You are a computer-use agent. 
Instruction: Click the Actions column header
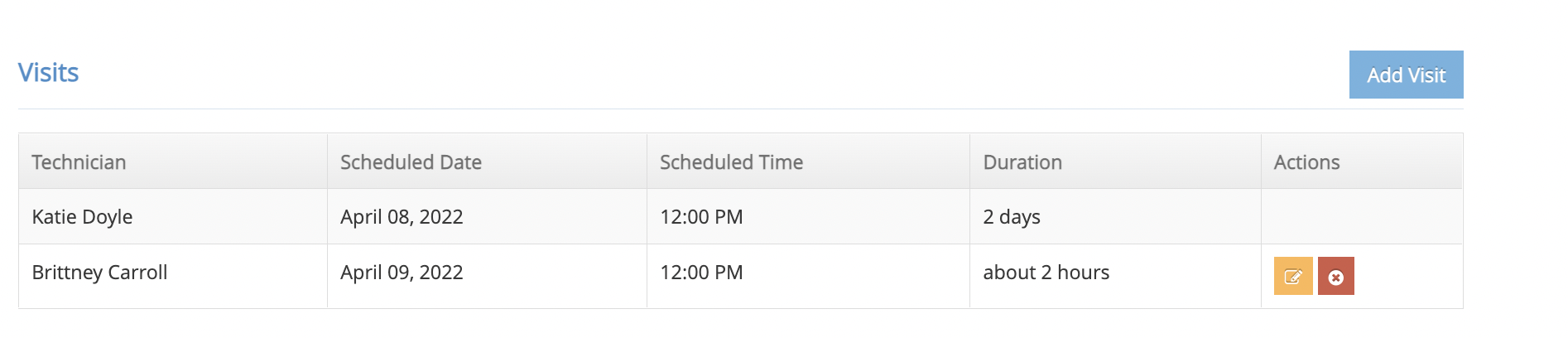point(1306,162)
